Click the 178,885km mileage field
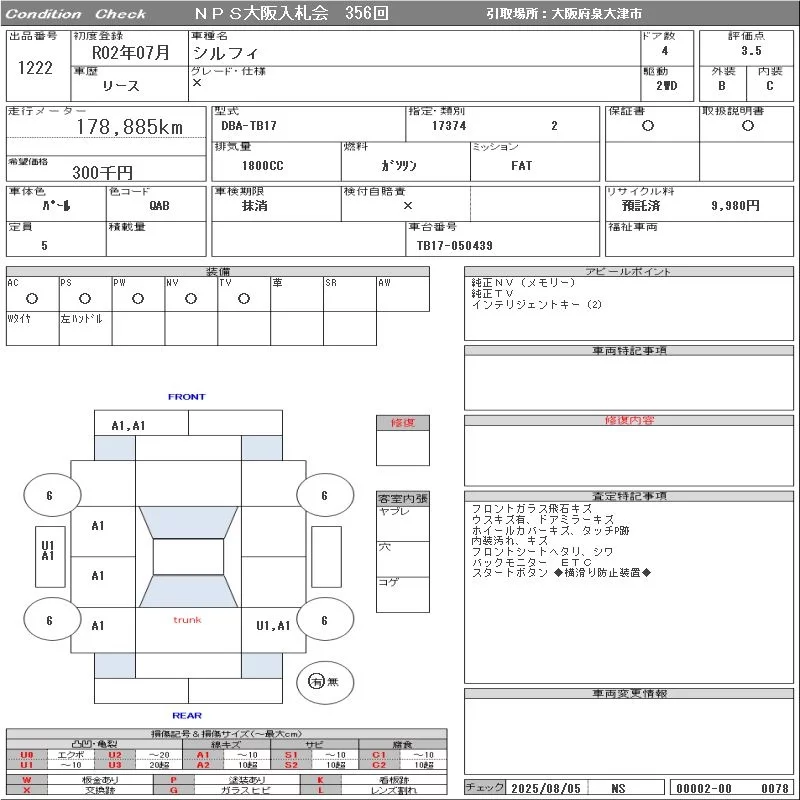This screenshot has width=800, height=800. (130, 127)
